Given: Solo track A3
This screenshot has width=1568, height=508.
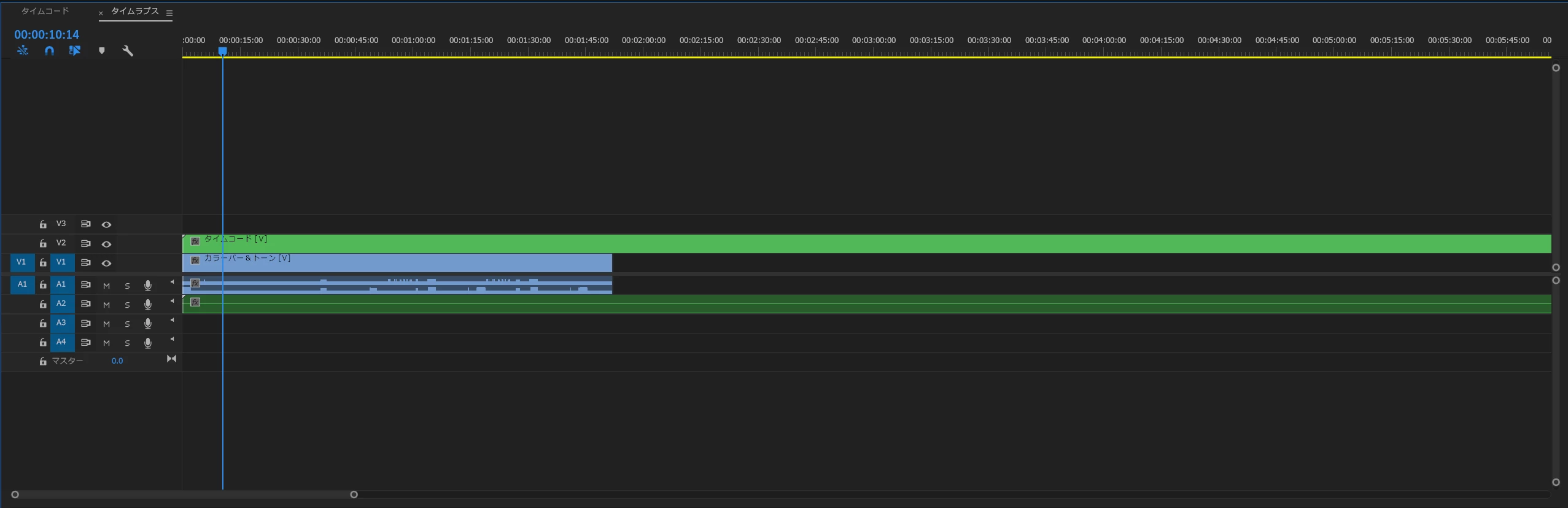Looking at the screenshot, I should click(127, 324).
